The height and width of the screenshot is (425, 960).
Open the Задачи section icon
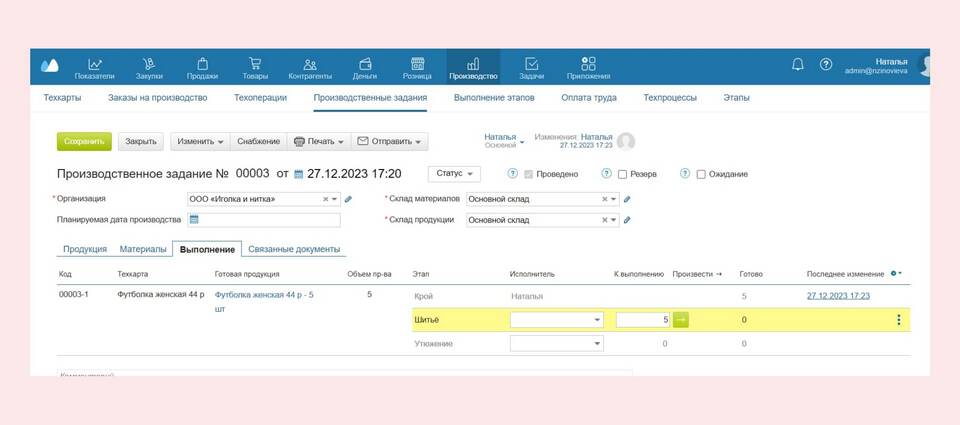(x=531, y=64)
